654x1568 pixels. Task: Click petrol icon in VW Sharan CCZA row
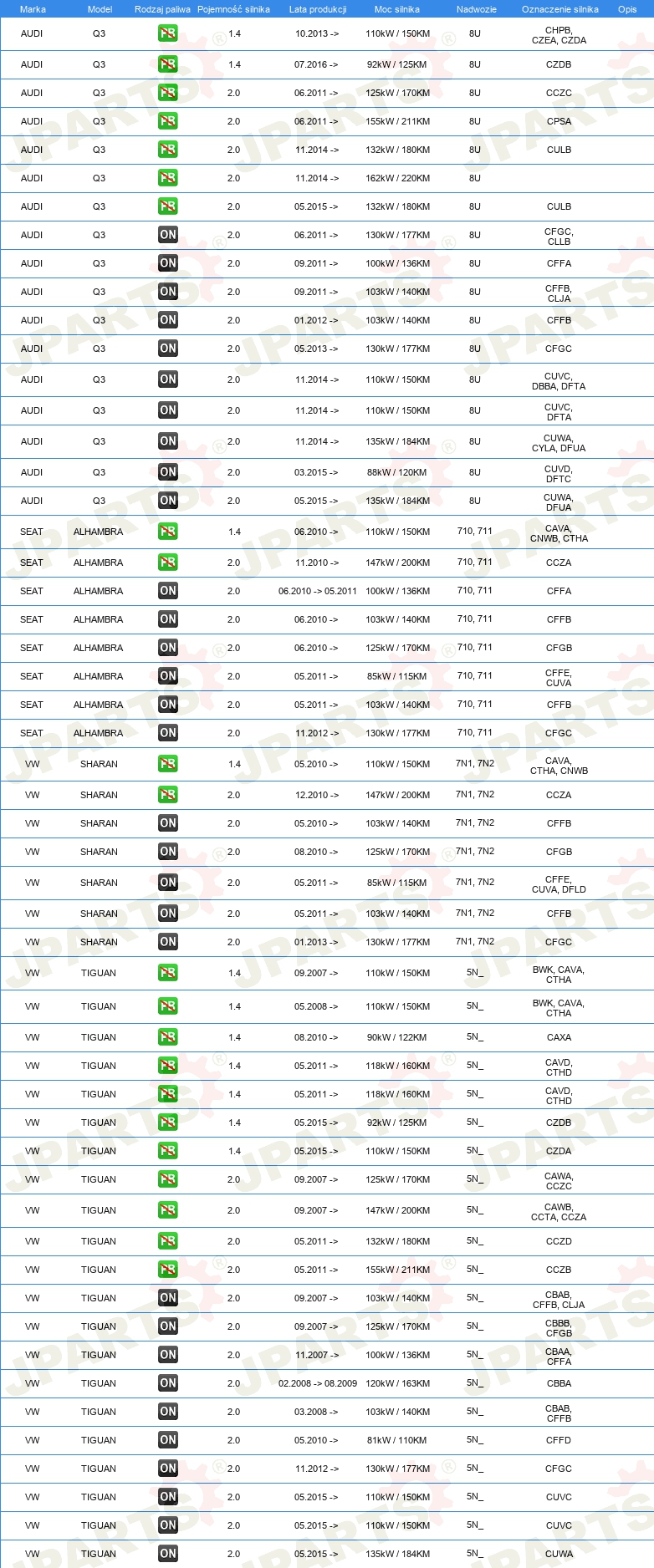(168, 795)
